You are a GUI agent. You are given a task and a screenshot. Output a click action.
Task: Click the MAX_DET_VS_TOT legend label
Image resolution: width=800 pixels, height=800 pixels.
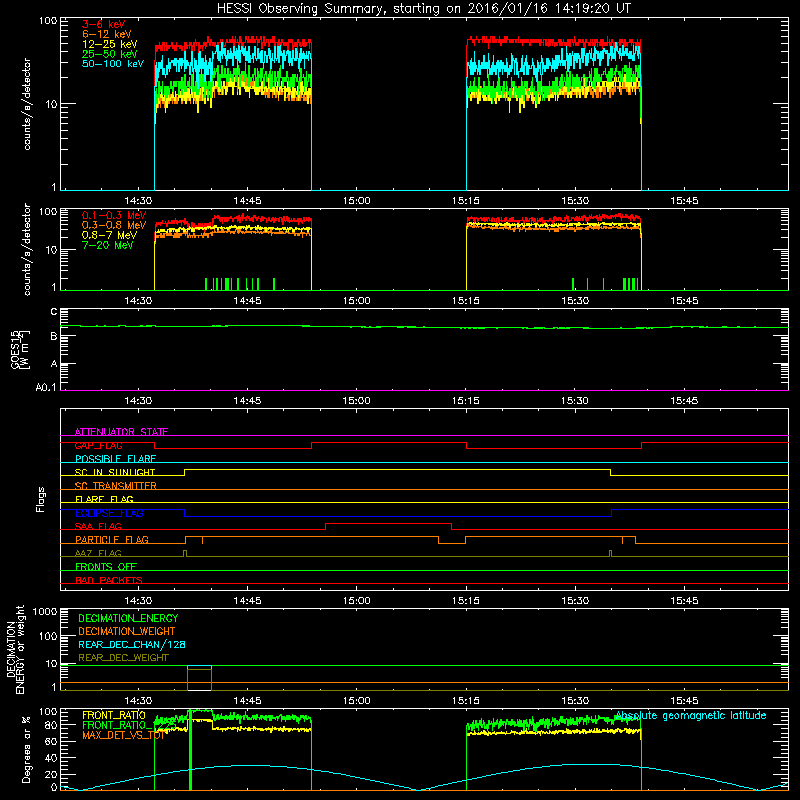123,735
